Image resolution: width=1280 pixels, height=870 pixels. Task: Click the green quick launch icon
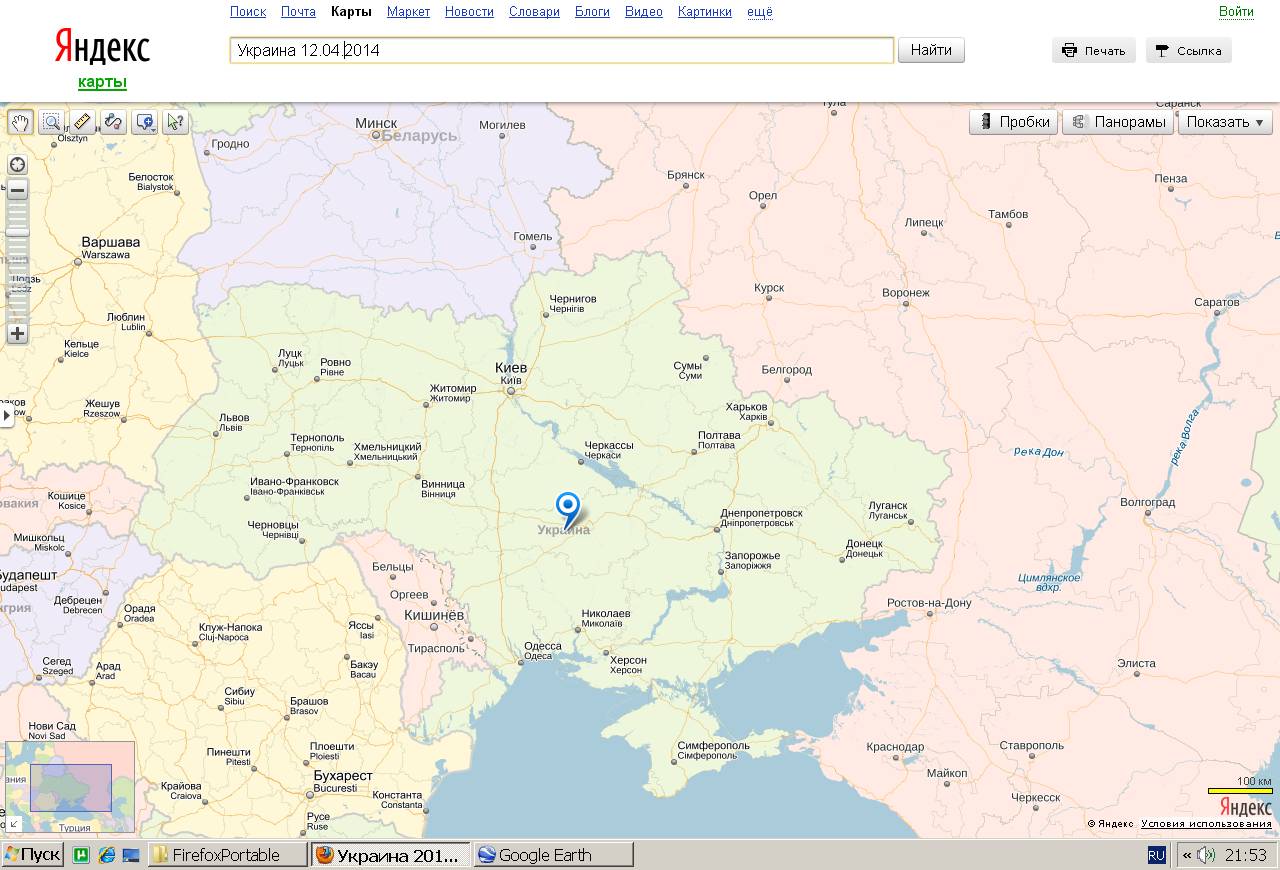[x=81, y=855]
